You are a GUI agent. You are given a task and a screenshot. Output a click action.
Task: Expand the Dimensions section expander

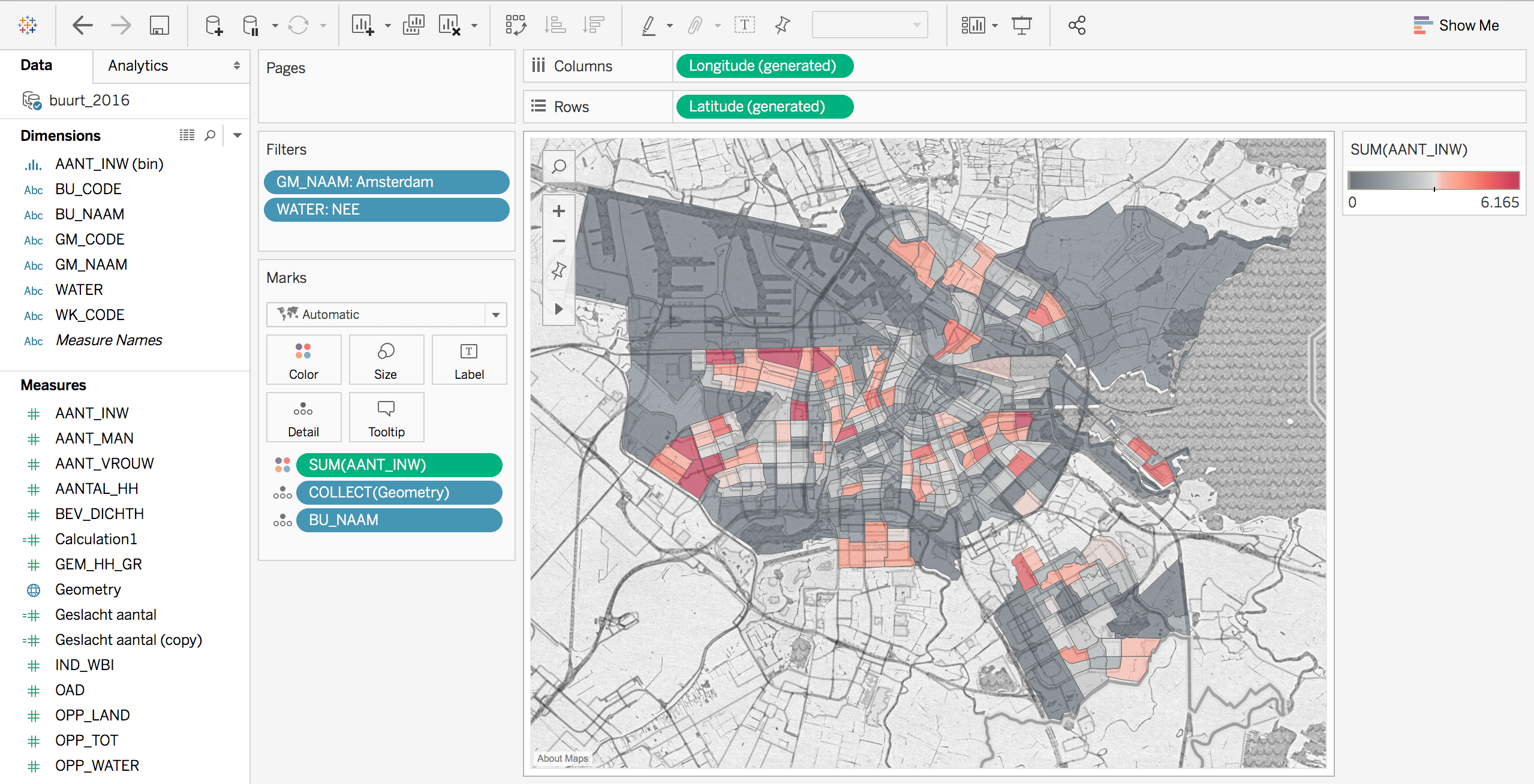(x=237, y=135)
